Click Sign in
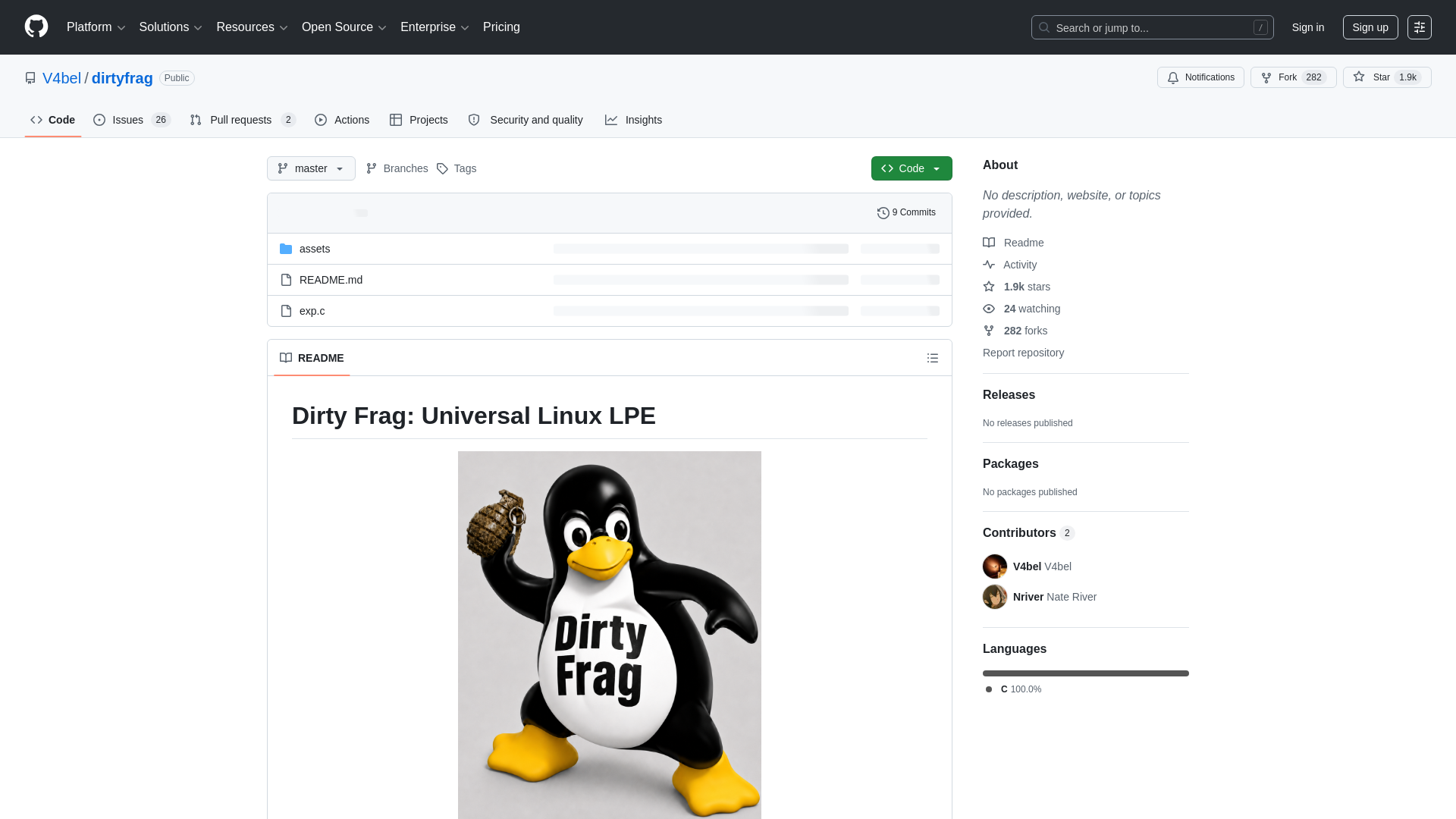 (1308, 27)
